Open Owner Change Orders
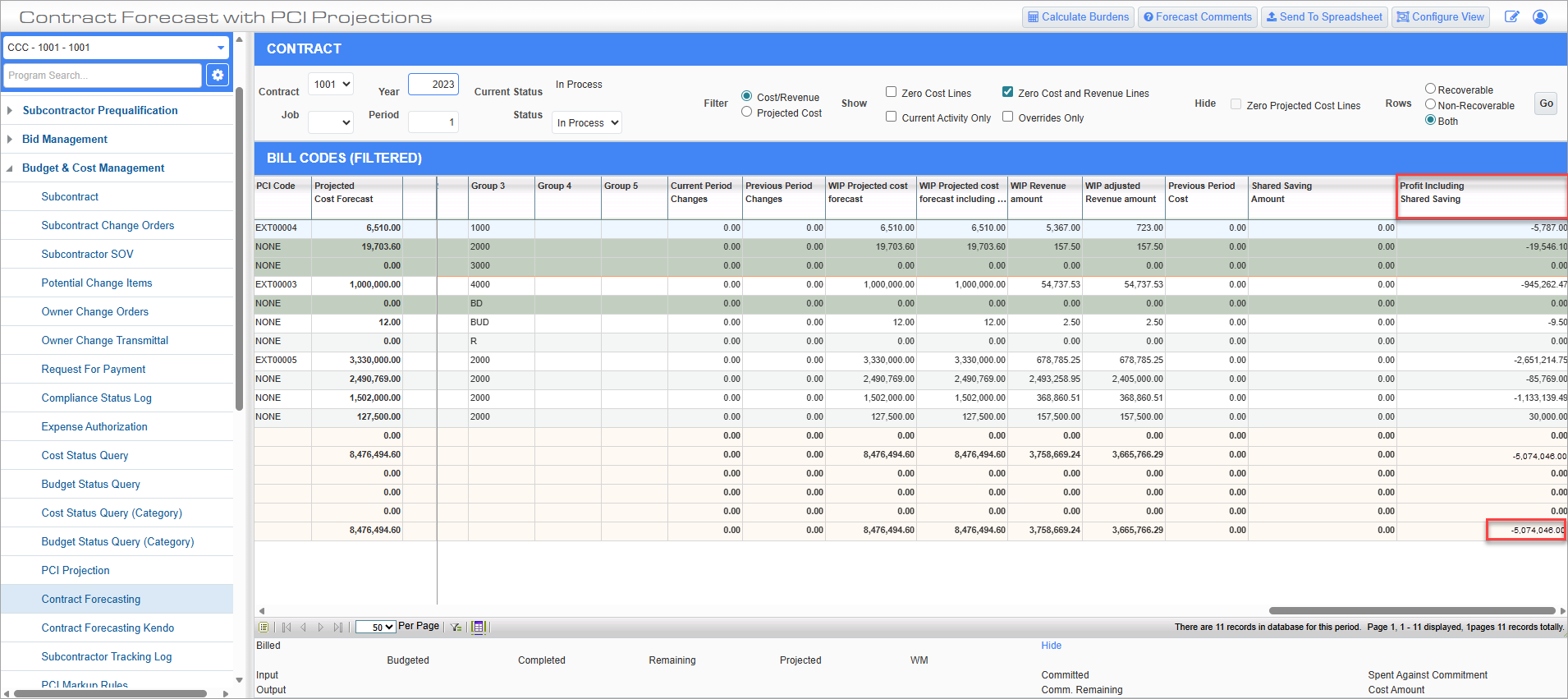The image size is (1568, 699). click(x=95, y=311)
